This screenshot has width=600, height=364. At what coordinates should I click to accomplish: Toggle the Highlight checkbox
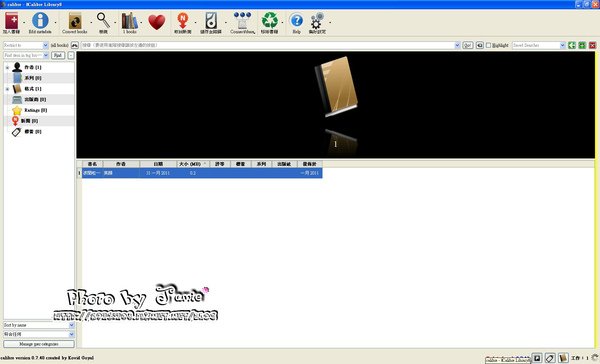pyautogui.click(x=488, y=45)
